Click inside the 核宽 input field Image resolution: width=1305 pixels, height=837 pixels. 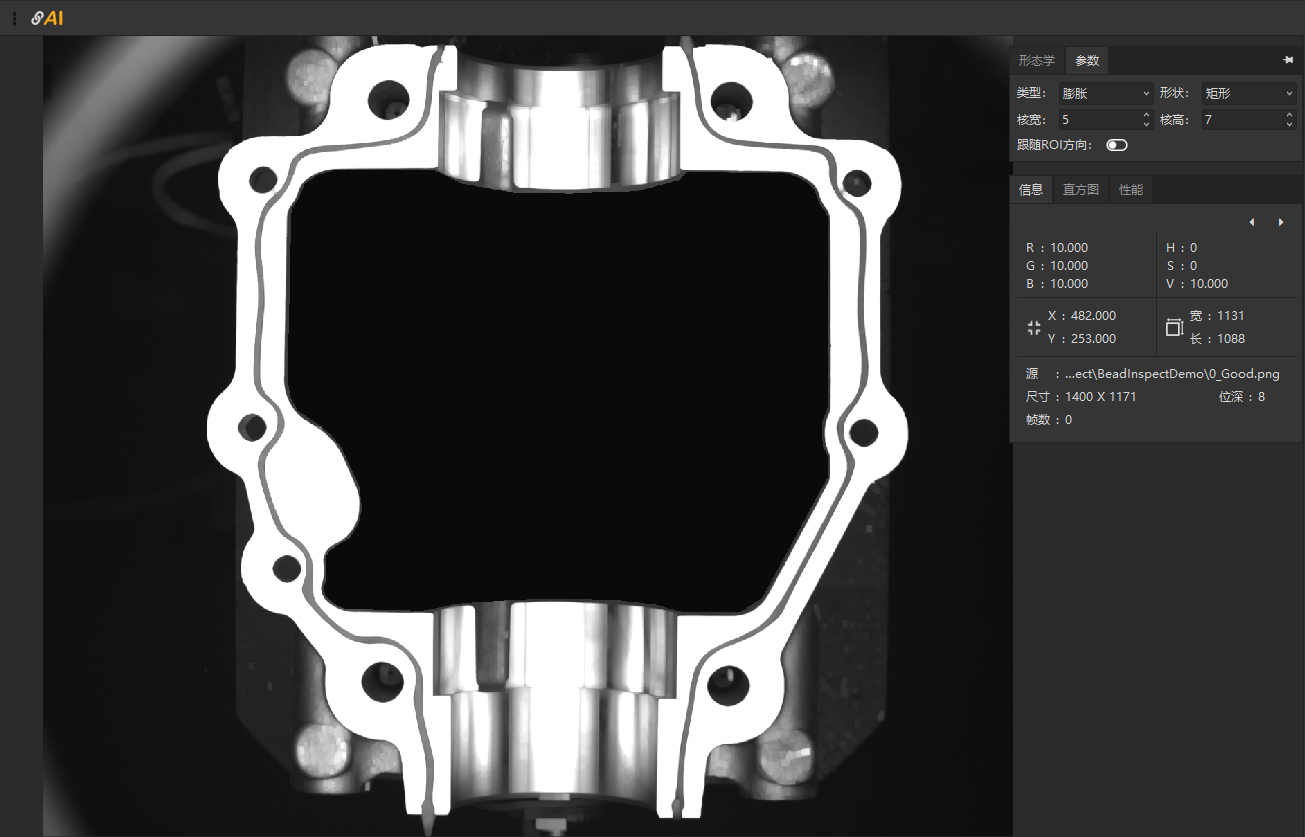pyautogui.click(x=1097, y=120)
